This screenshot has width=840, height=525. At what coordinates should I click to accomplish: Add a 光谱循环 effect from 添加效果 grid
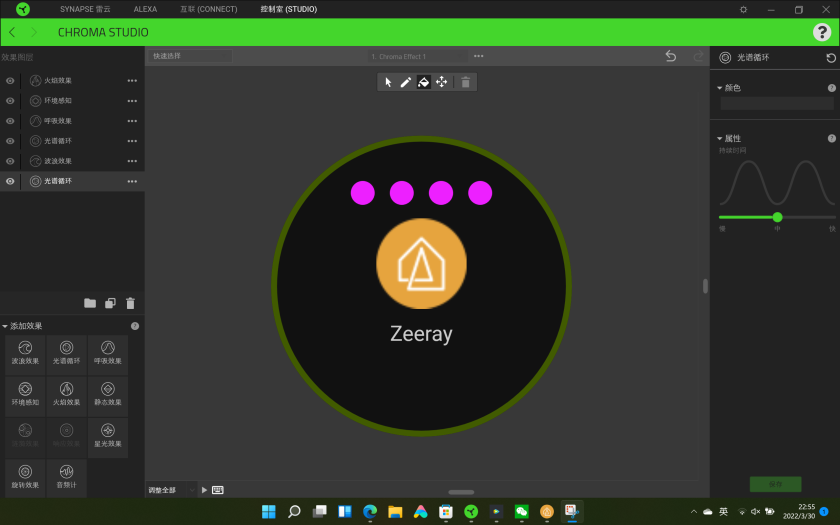[x=66, y=354]
